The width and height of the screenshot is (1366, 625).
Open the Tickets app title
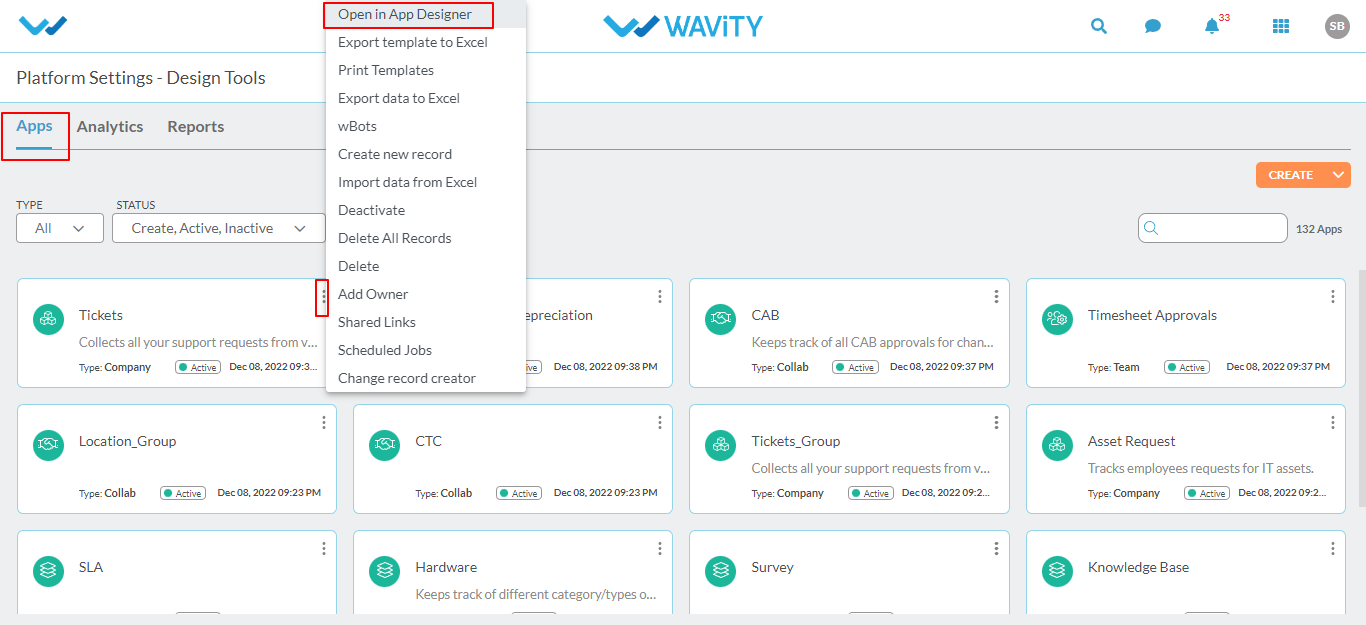[101, 315]
